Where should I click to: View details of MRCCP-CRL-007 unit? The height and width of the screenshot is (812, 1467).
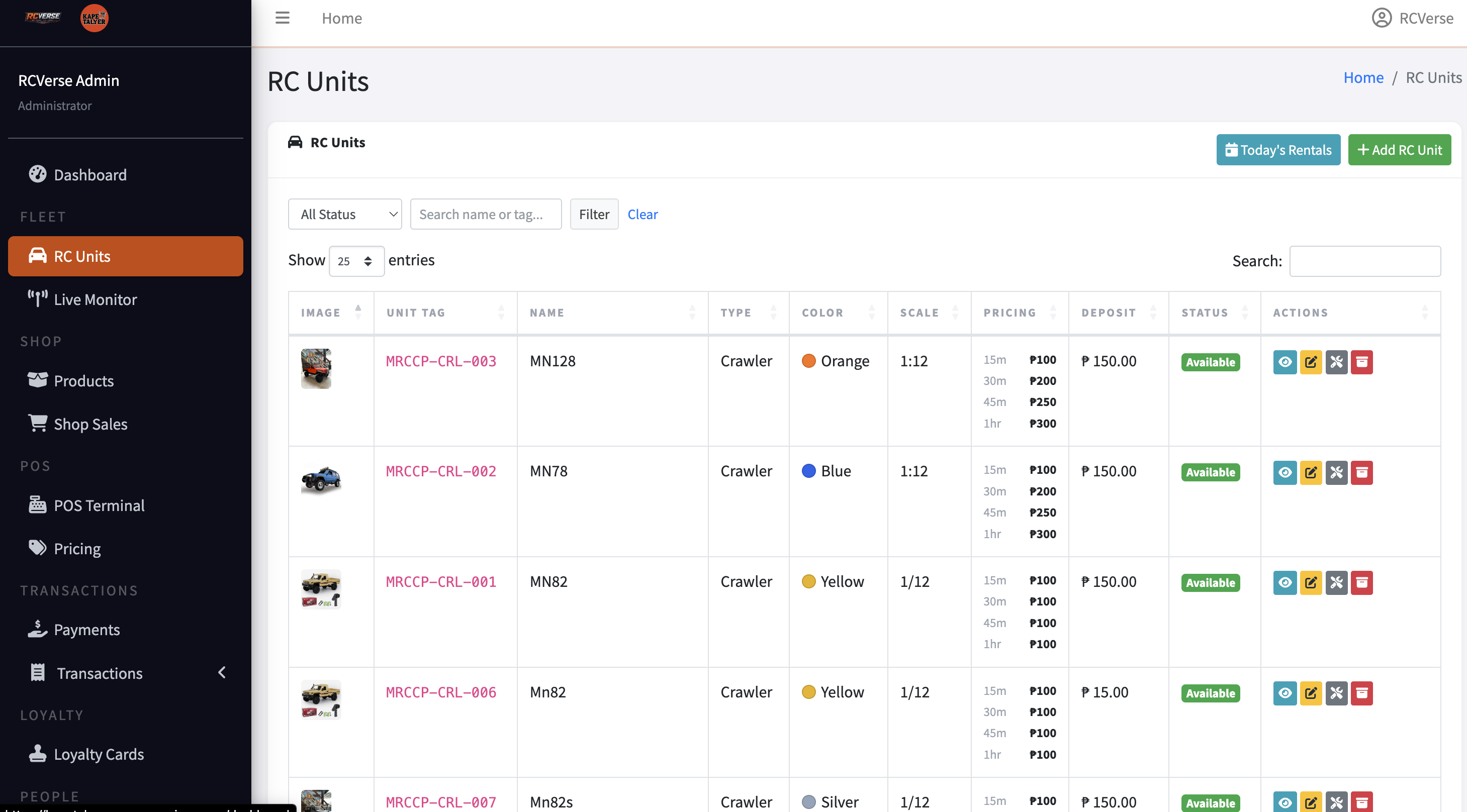1285,802
